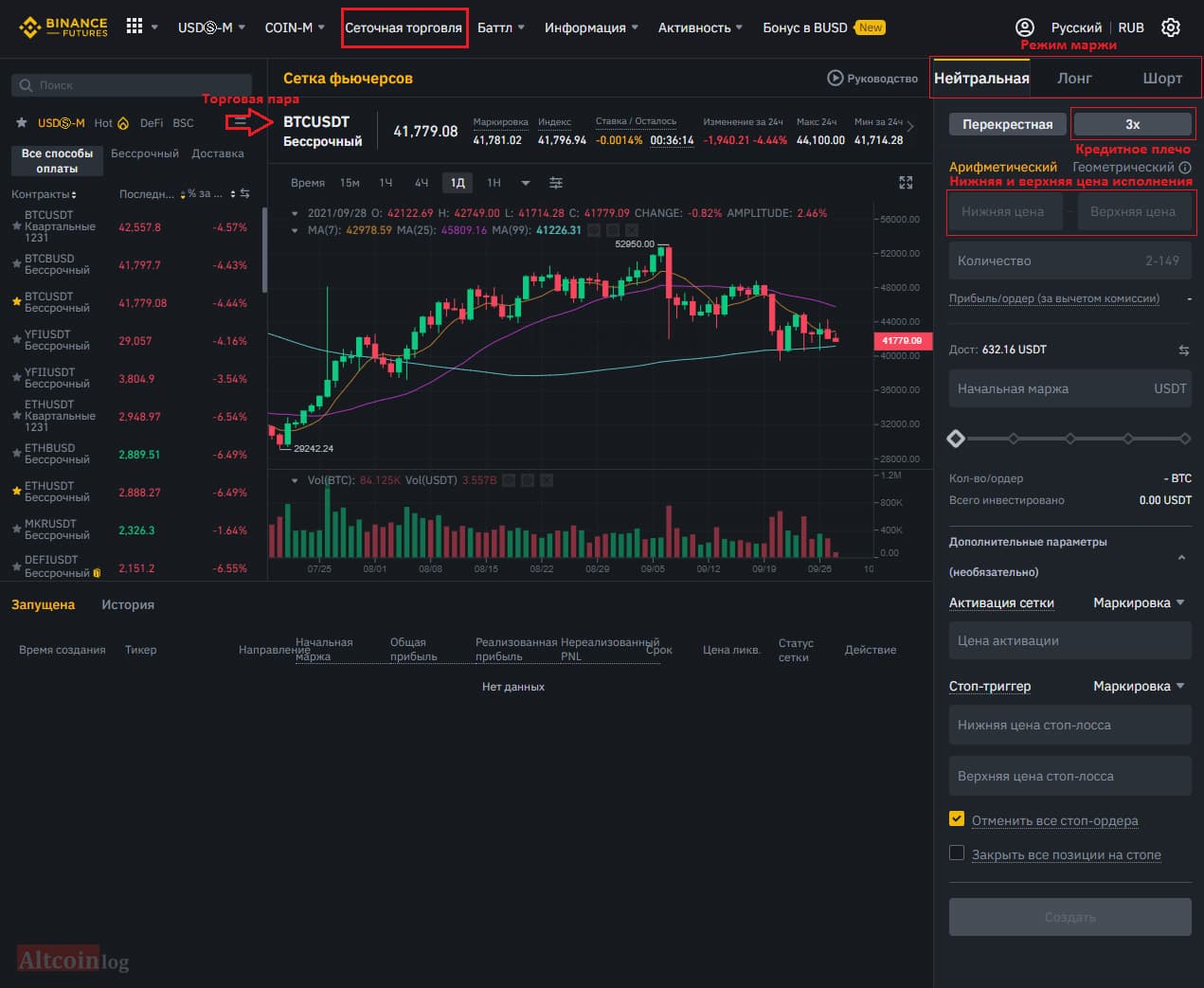Enable Закрыть все позиции на стопе checkbox

(x=957, y=853)
